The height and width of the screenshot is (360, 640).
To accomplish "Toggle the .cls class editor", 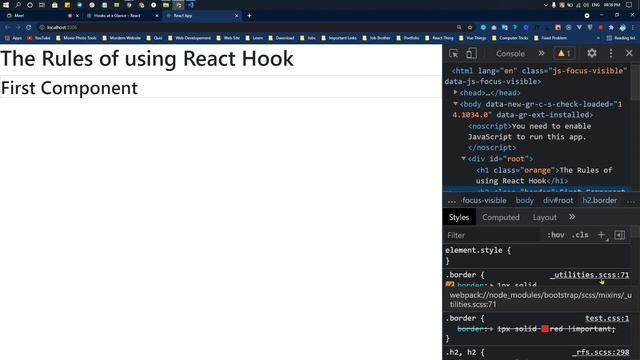I will pyautogui.click(x=580, y=235).
